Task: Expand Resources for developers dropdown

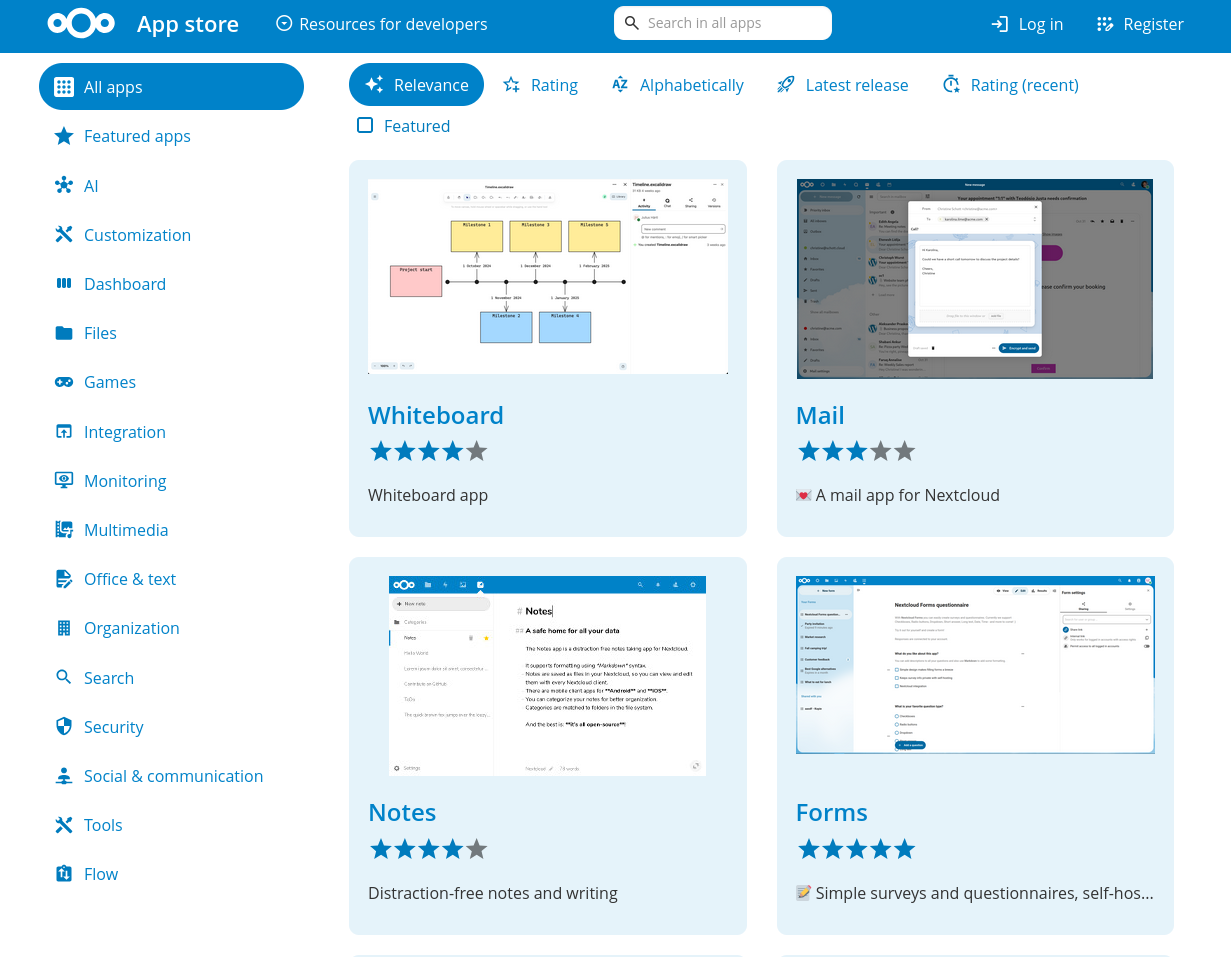Action: pos(382,24)
